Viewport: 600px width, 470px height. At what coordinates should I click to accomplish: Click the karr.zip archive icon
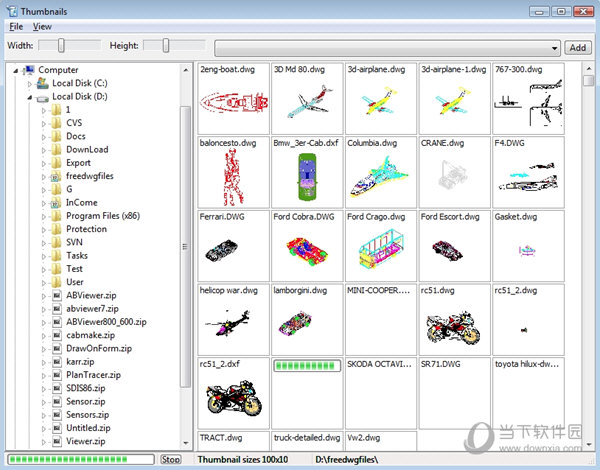57,362
